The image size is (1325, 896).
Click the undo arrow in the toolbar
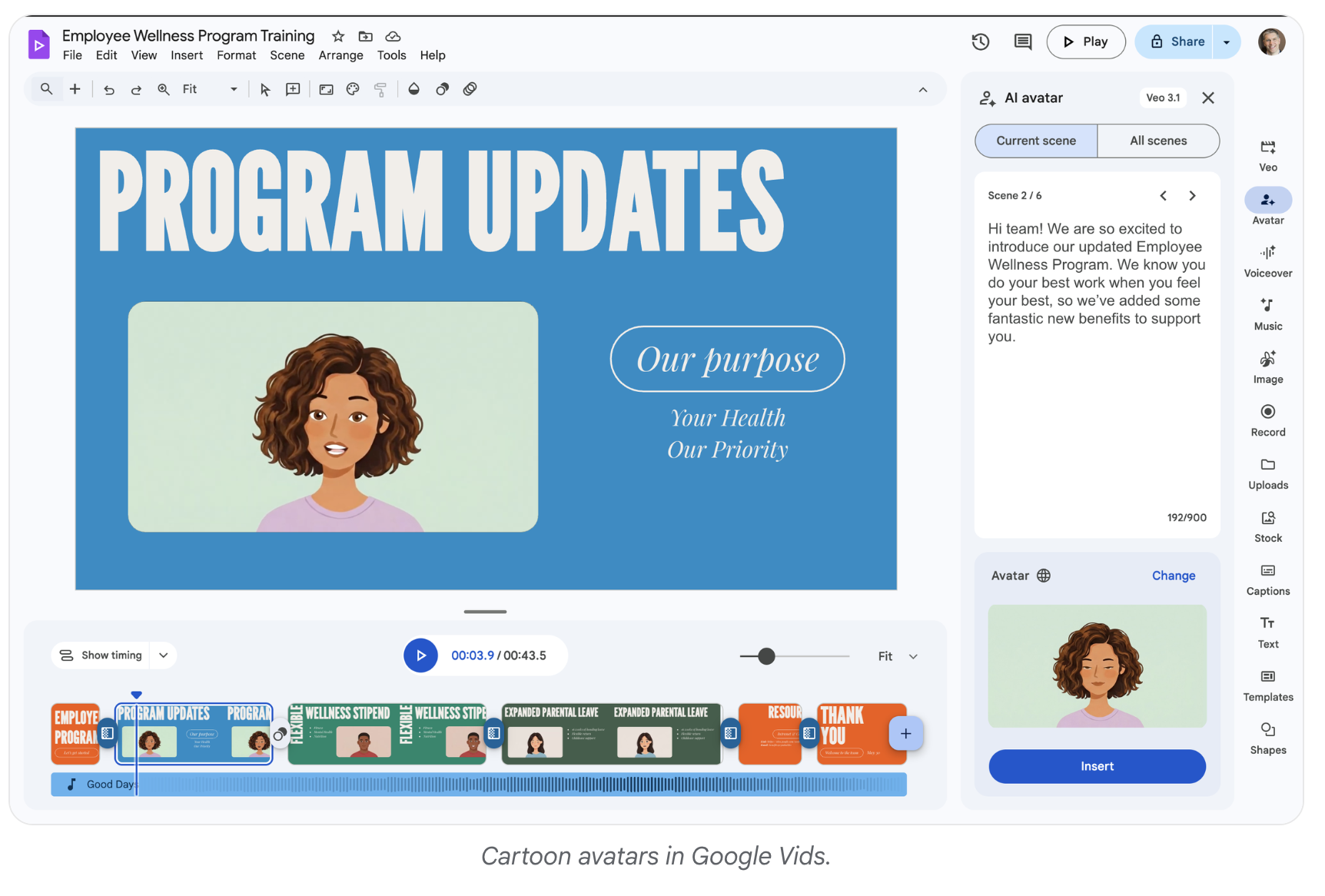[108, 89]
